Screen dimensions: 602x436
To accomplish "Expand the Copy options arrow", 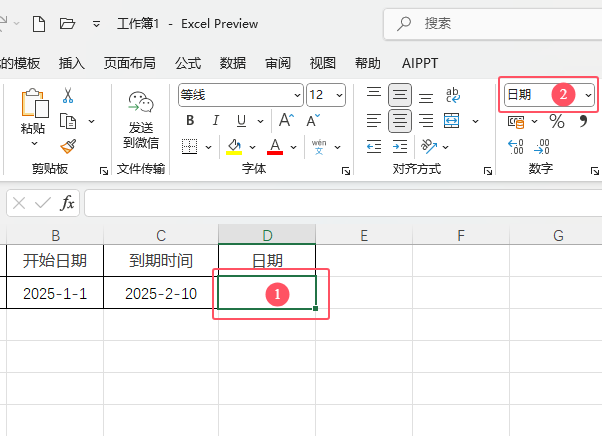I will click(91, 121).
